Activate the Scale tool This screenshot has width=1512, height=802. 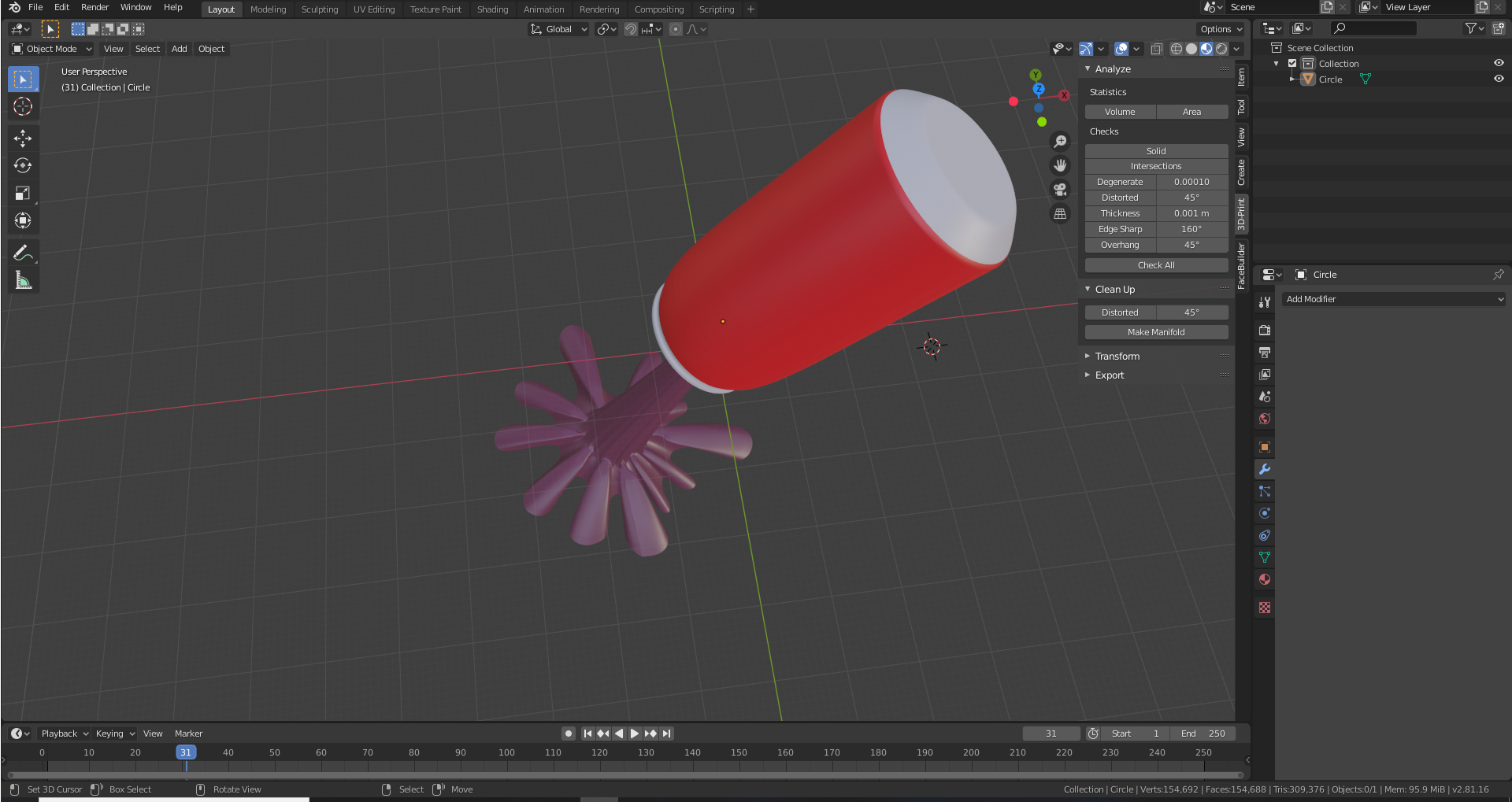click(23, 194)
